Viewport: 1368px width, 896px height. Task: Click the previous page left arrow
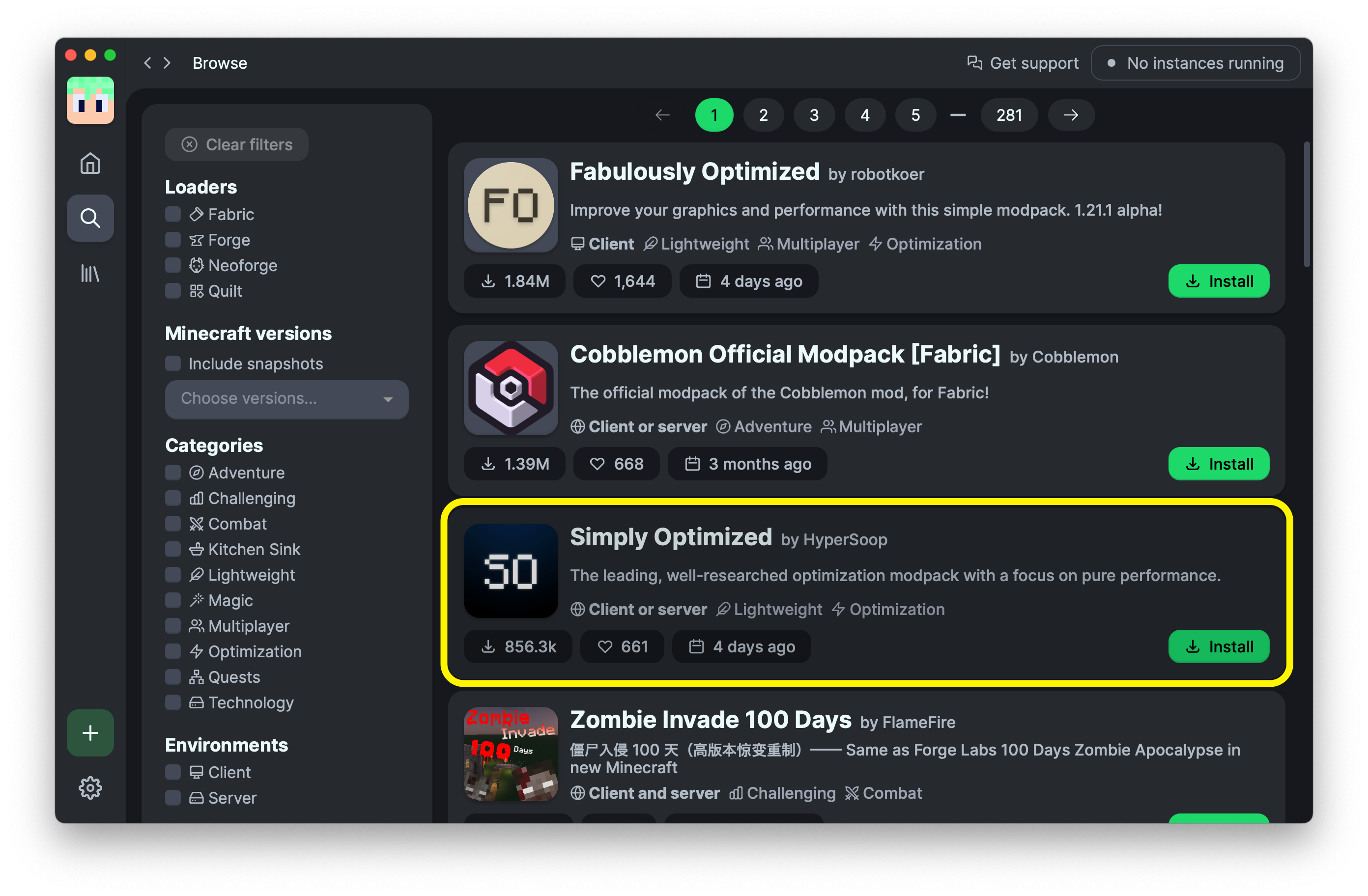(x=663, y=115)
